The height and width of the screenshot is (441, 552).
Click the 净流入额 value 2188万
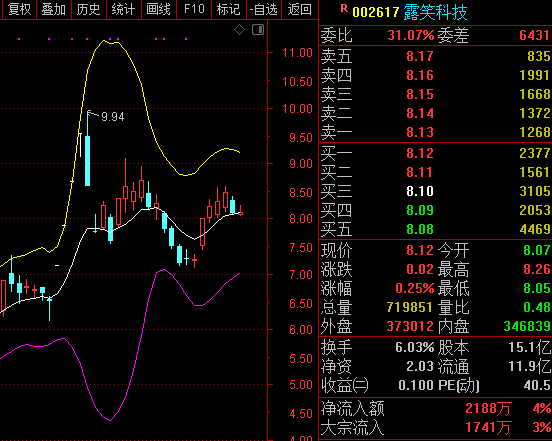[488, 409]
